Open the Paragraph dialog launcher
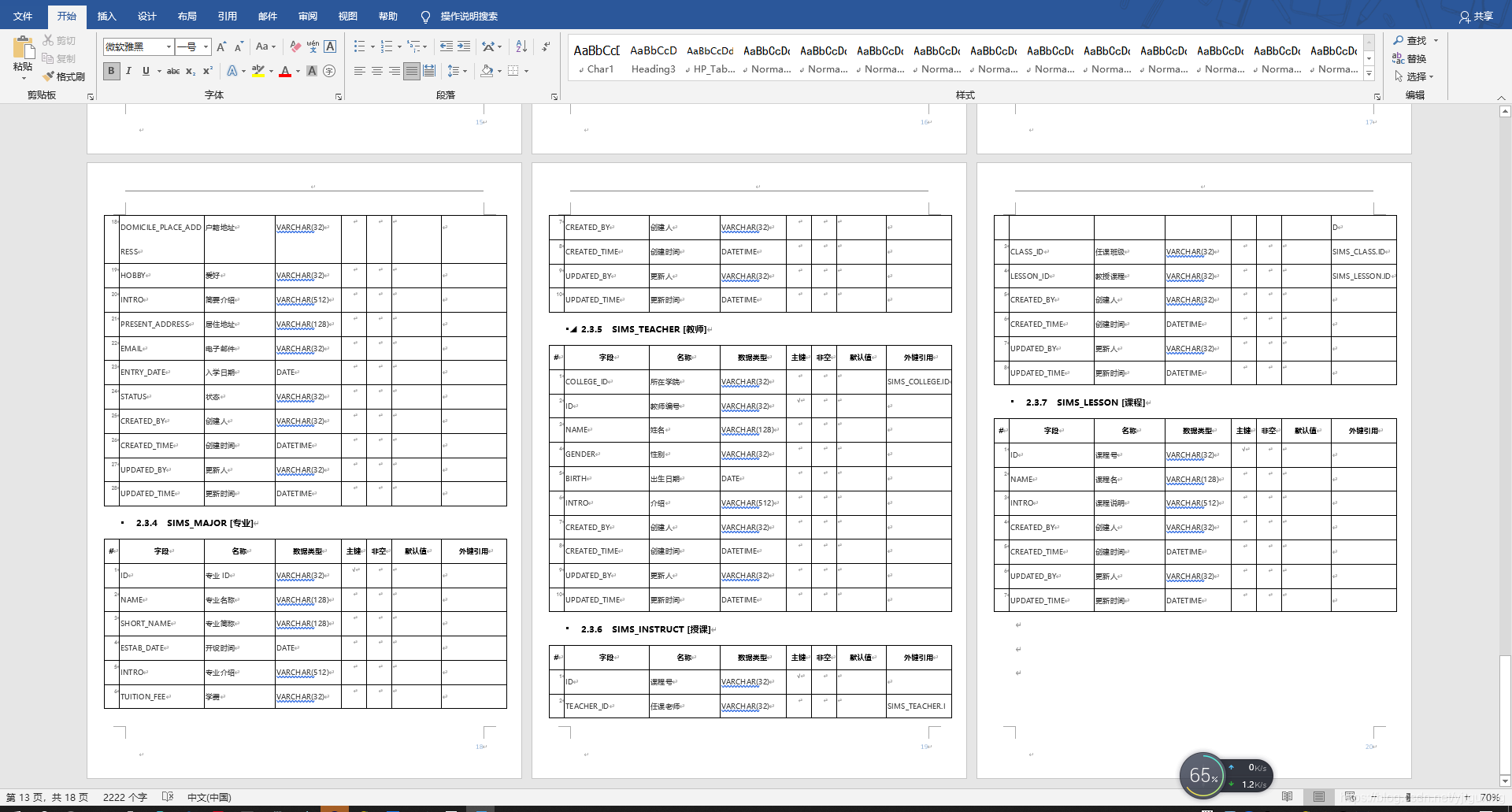The image size is (1512, 812). [x=554, y=97]
